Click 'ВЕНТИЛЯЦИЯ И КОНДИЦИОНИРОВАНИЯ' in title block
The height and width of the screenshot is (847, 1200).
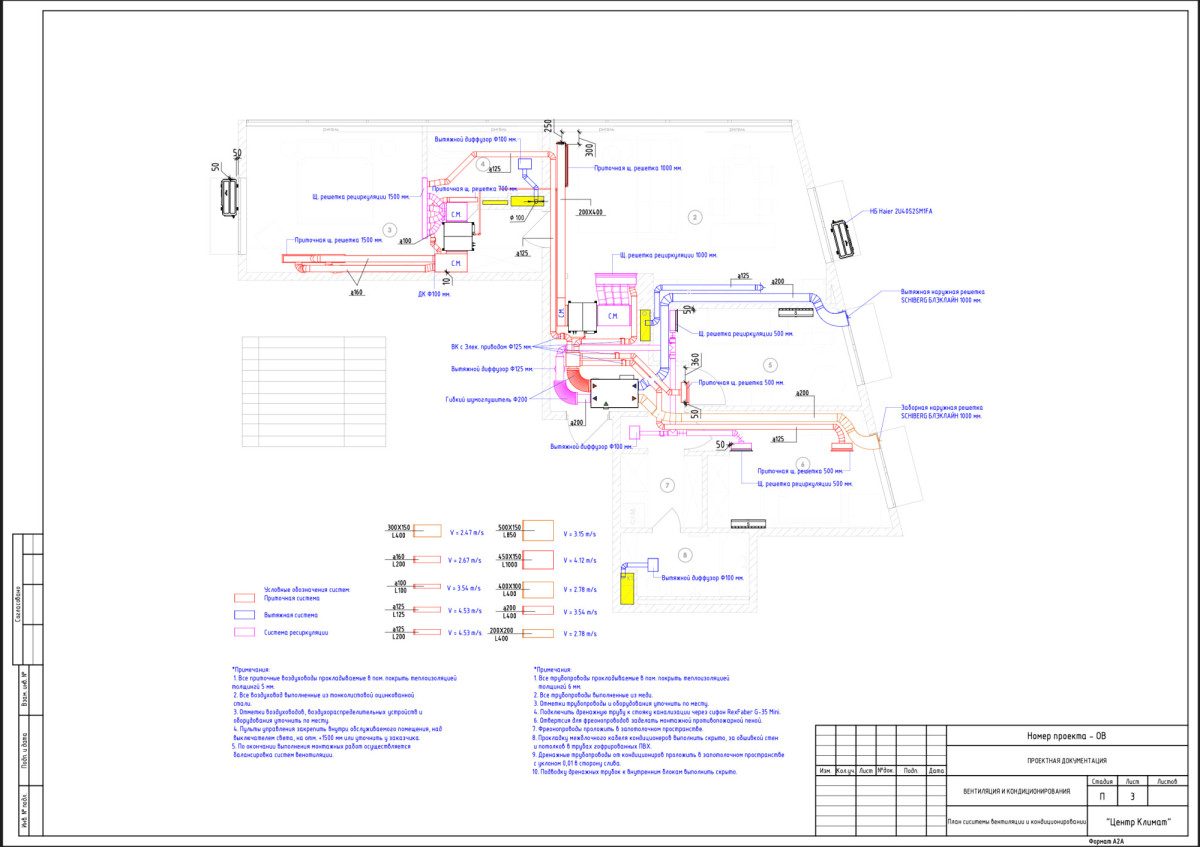tap(1015, 792)
